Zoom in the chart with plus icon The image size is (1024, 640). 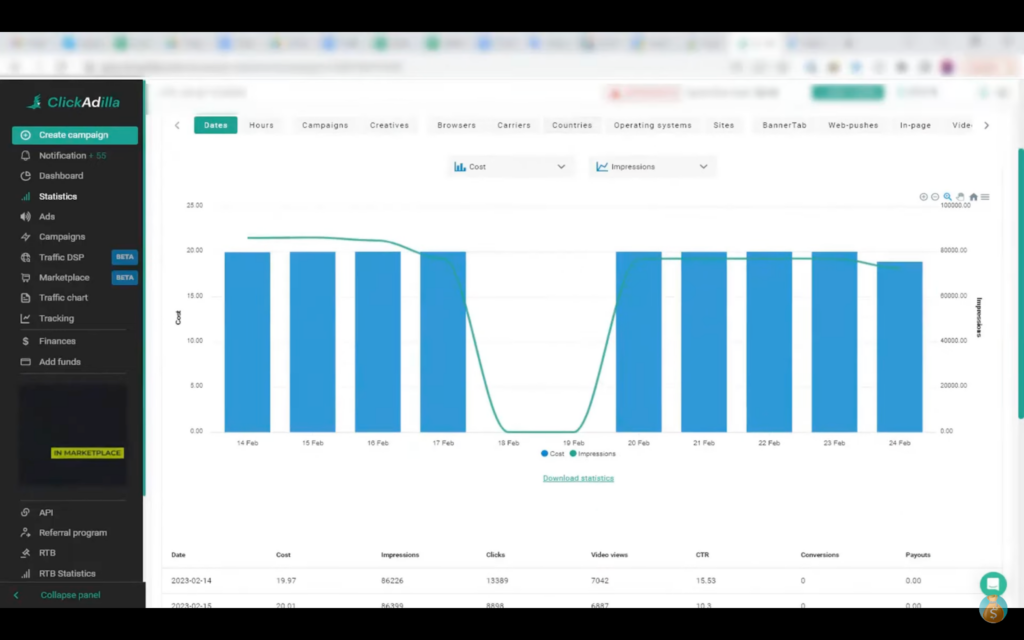pyautogui.click(x=923, y=197)
